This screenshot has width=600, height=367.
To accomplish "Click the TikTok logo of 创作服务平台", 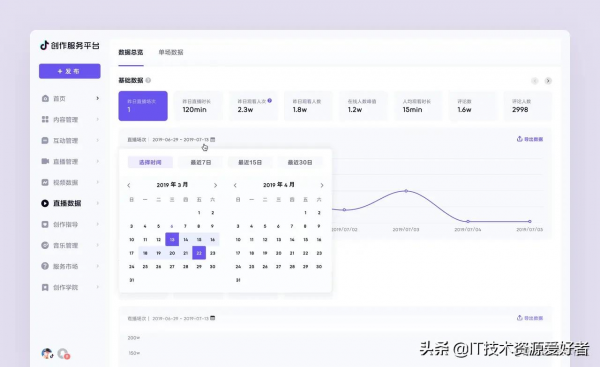I will pyautogui.click(x=44, y=45).
